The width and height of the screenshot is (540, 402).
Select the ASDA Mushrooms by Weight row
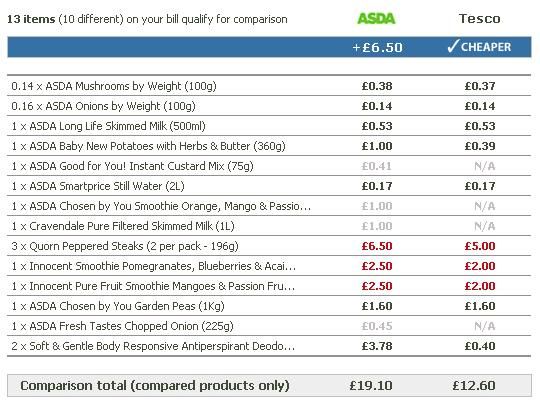(x=269, y=86)
